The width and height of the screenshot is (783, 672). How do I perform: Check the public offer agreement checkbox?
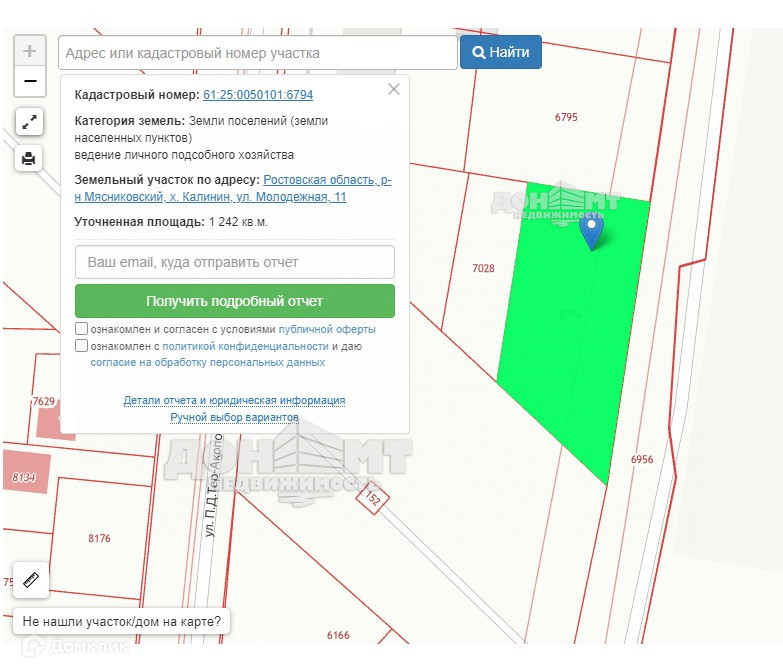tap(81, 329)
